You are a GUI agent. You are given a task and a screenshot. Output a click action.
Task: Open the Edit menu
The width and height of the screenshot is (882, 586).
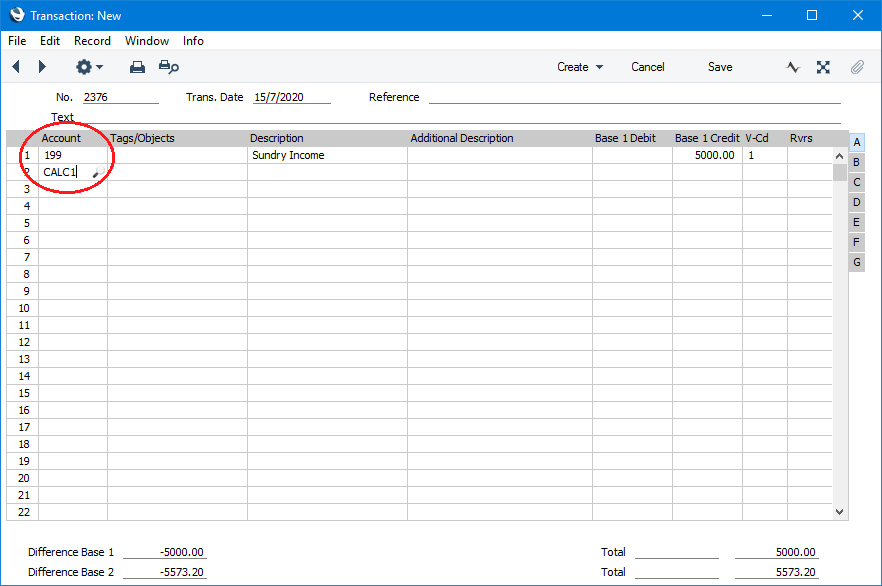coord(50,41)
